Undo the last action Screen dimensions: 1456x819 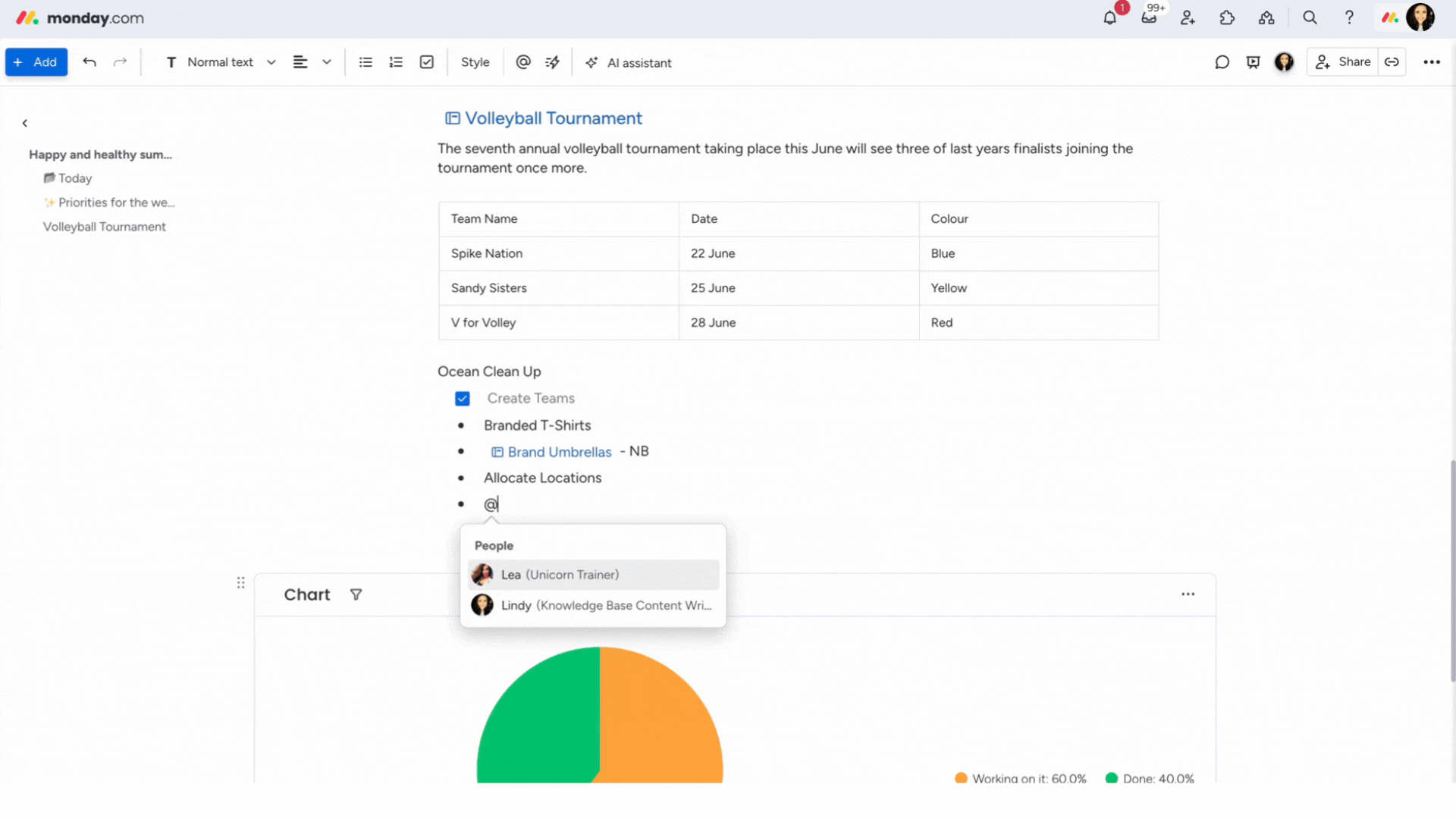89,62
